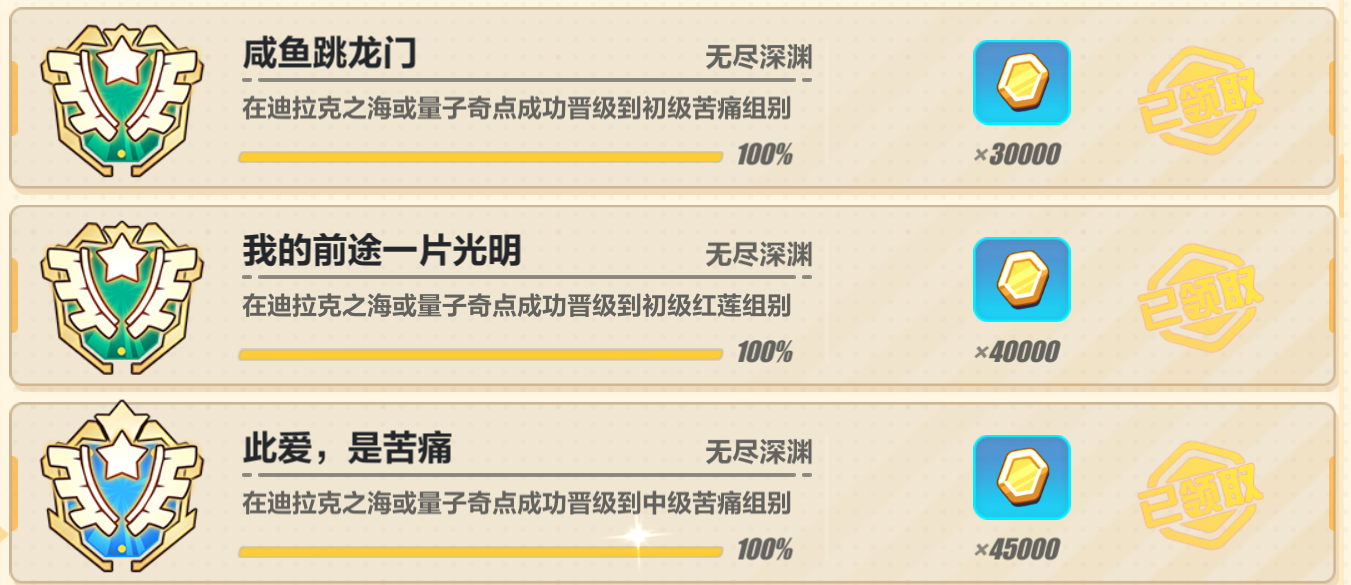Image resolution: width=1351 pixels, height=585 pixels.
Task: Click the coin reward icon above ×45000
Action: click(x=1021, y=477)
